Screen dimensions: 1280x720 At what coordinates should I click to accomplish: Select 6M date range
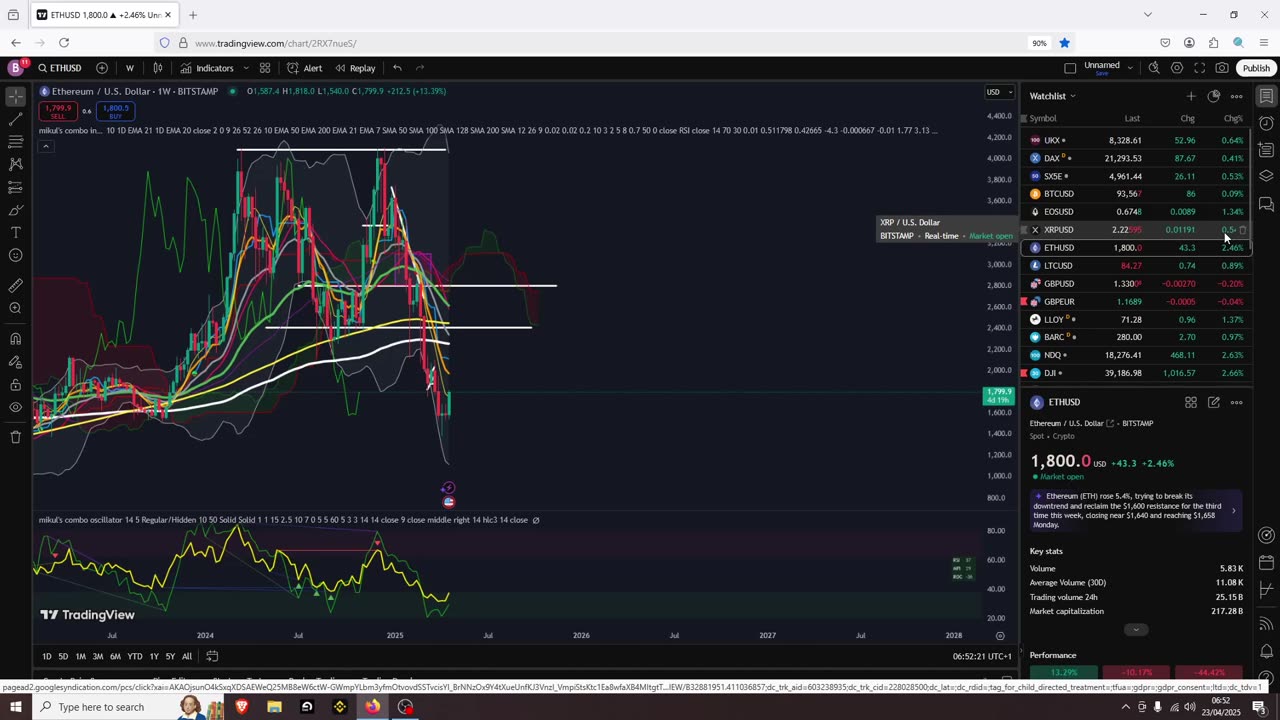[x=115, y=656]
